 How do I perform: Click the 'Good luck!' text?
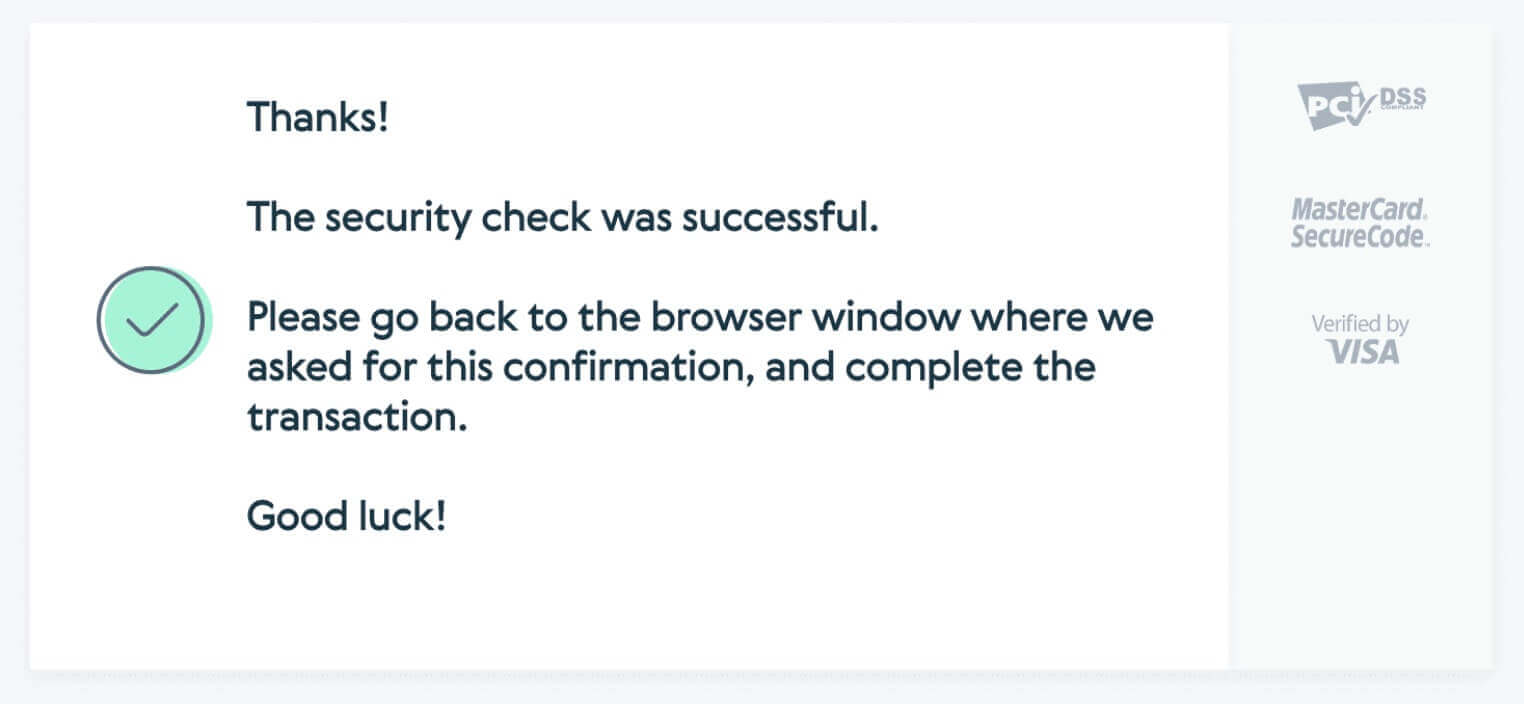click(x=346, y=517)
